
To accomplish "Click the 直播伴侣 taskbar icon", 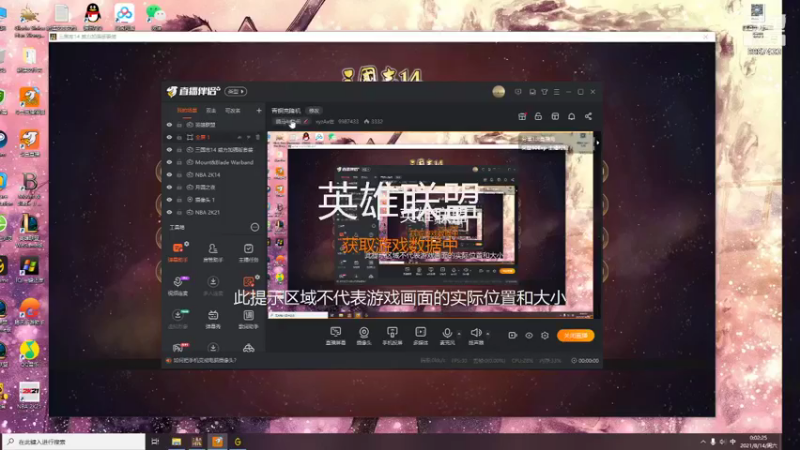I will (x=217, y=441).
